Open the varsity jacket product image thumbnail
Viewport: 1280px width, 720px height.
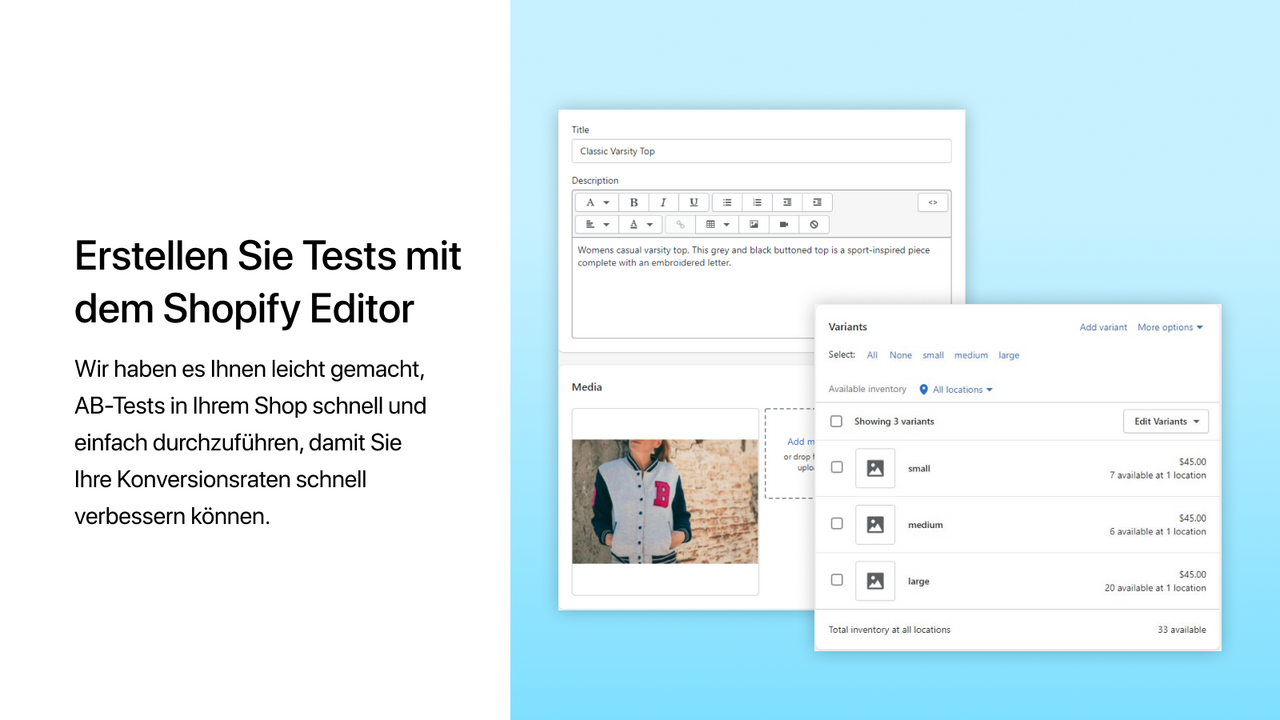[x=665, y=501]
